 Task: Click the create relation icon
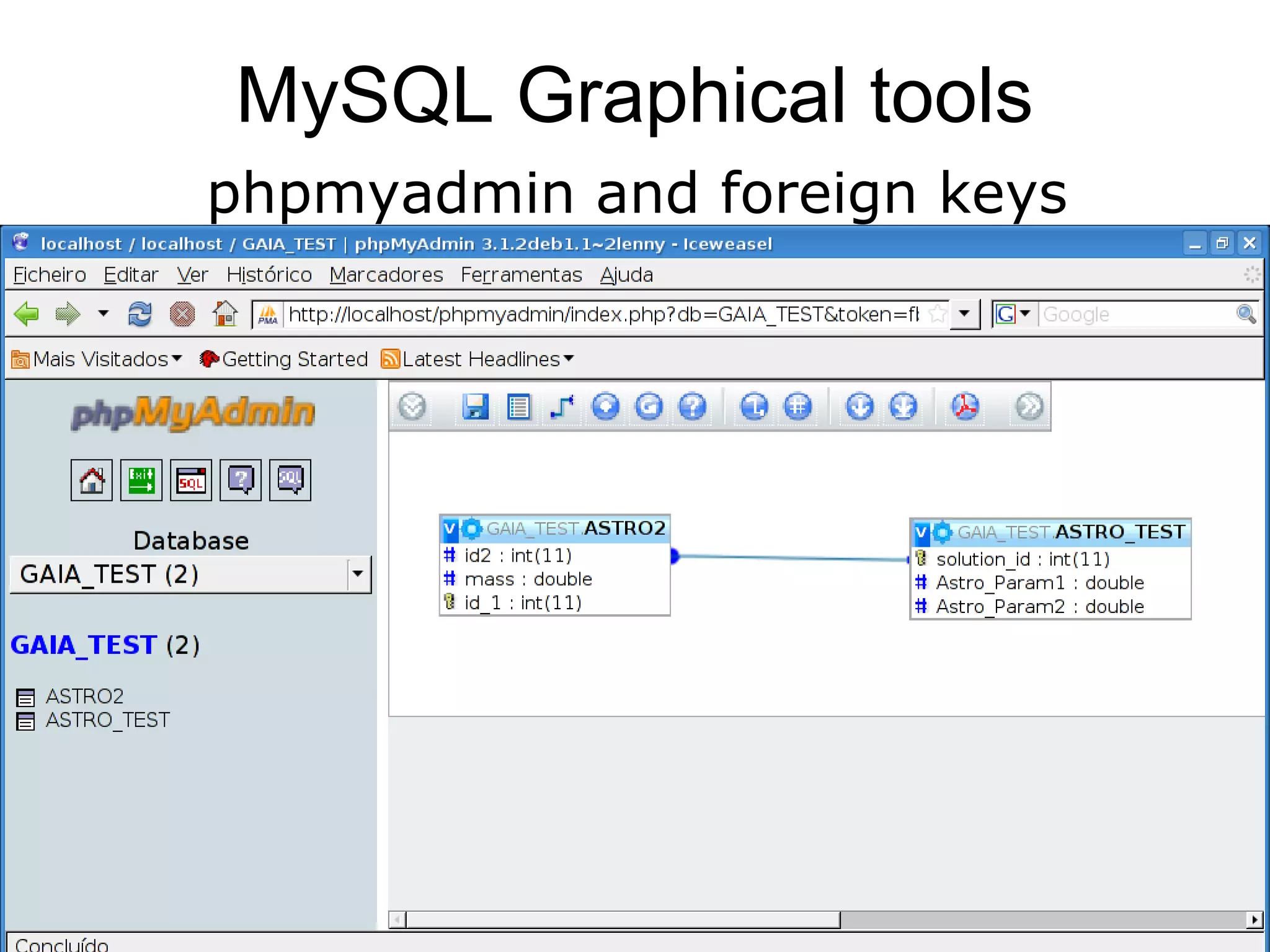tap(562, 407)
